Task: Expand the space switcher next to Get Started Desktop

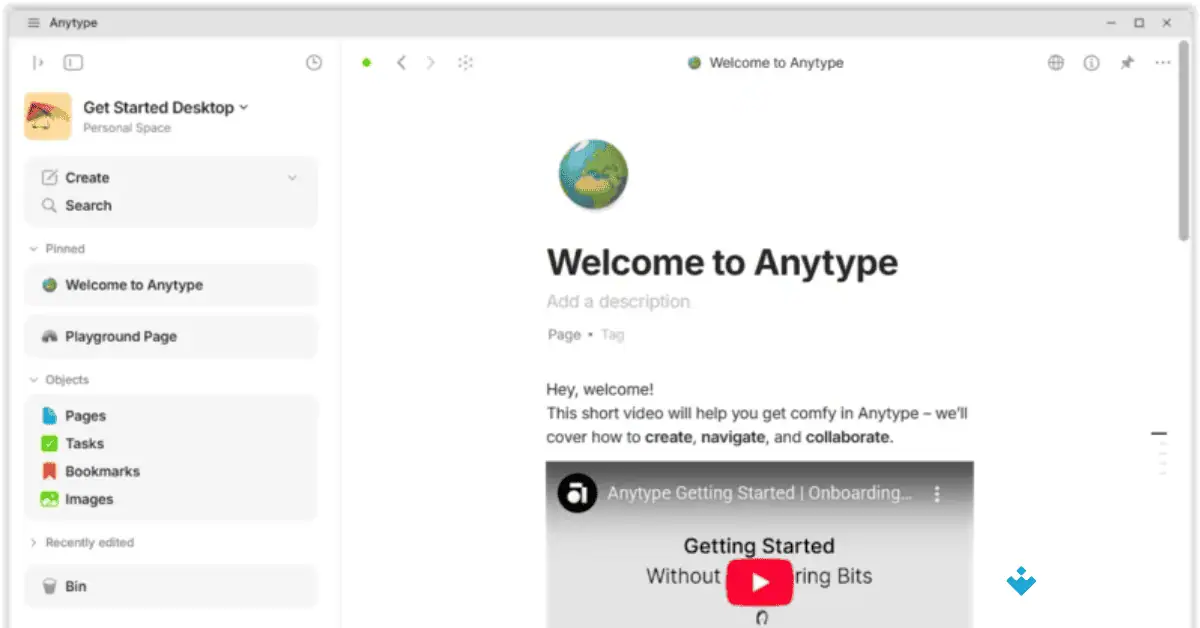Action: click(x=244, y=107)
